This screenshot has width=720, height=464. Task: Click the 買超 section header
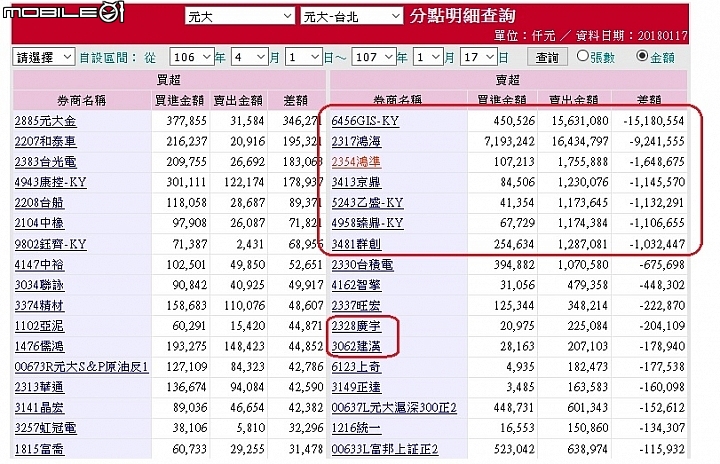coord(169,80)
